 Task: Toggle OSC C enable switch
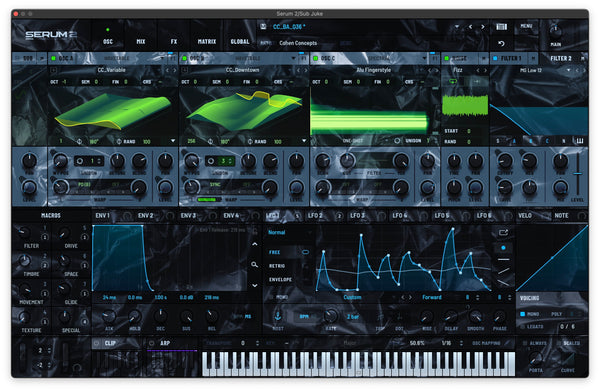coord(315,58)
